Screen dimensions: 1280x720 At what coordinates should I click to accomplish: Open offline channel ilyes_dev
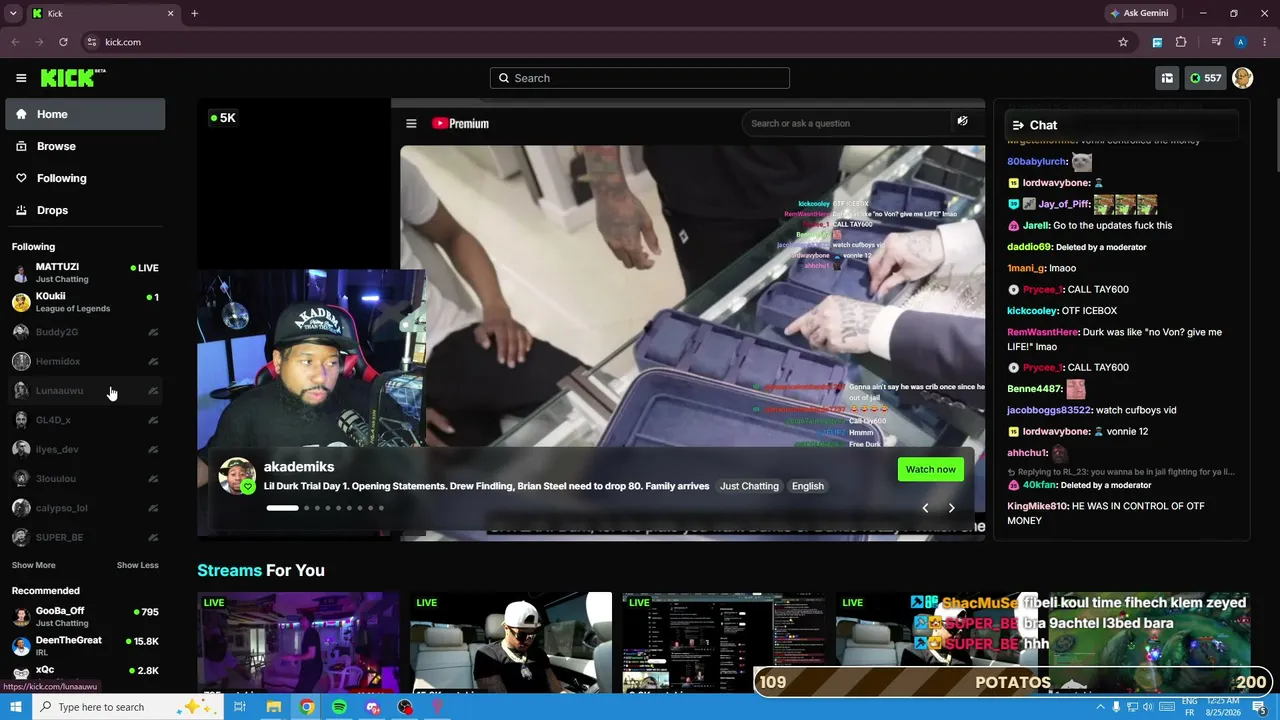pos(85,449)
